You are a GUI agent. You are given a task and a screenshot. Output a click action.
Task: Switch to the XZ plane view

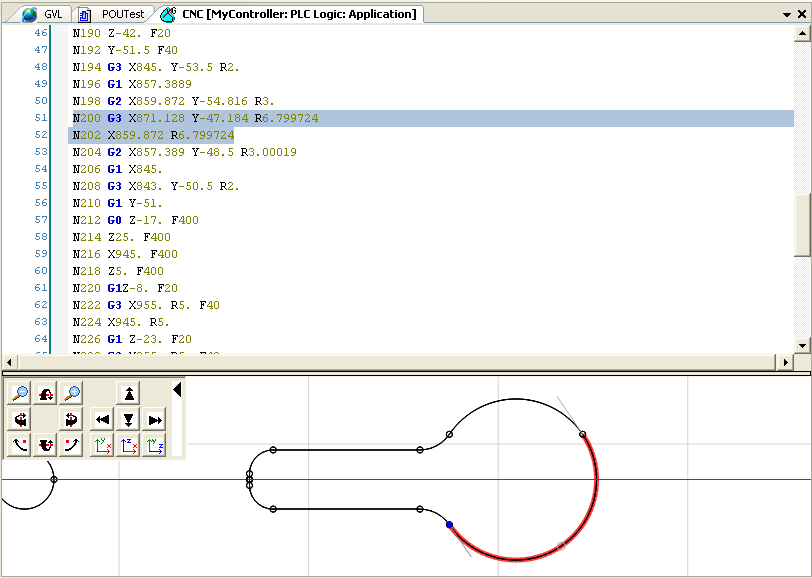coord(128,446)
